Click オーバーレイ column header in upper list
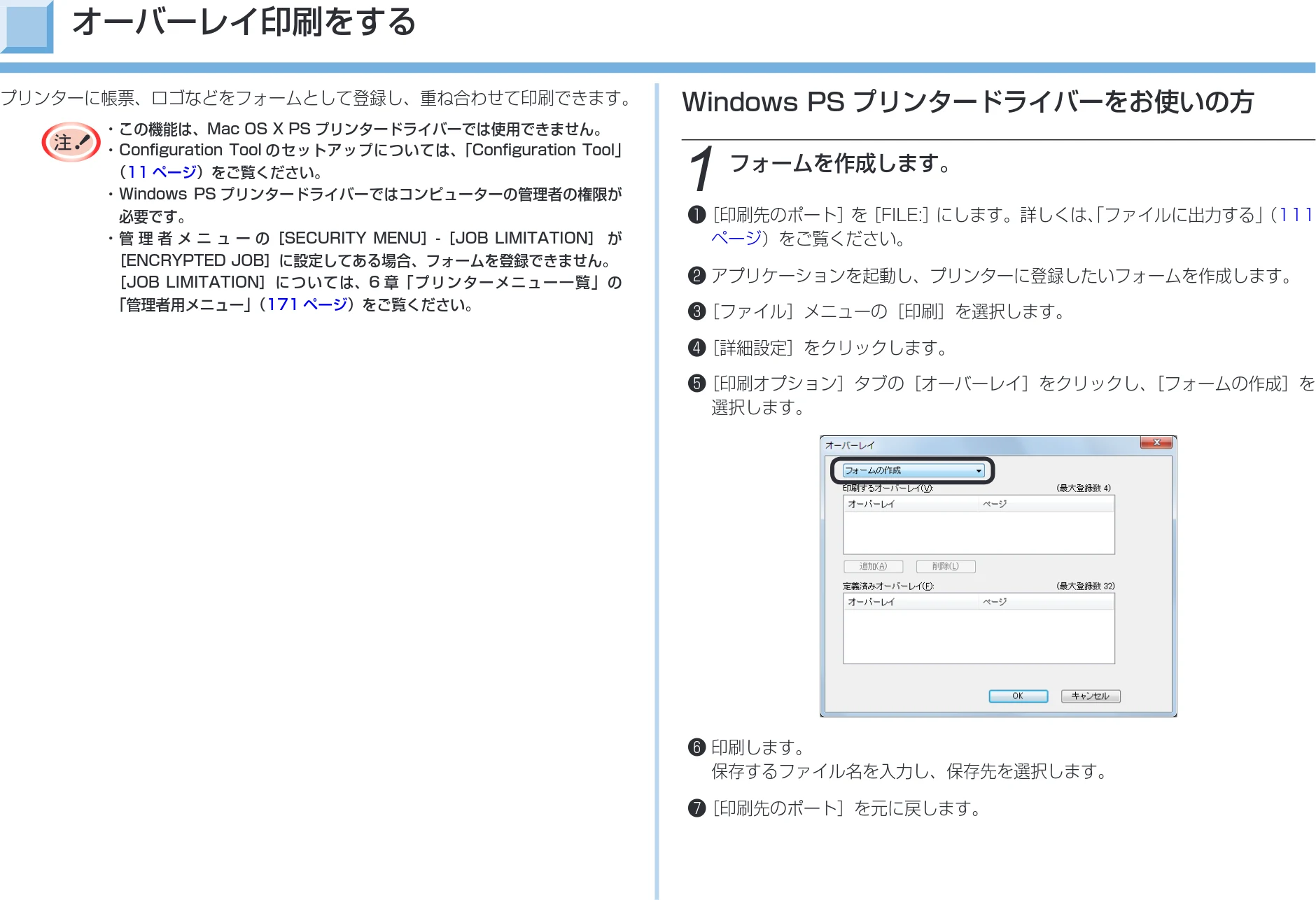This screenshot has width=1316, height=900. [x=911, y=504]
